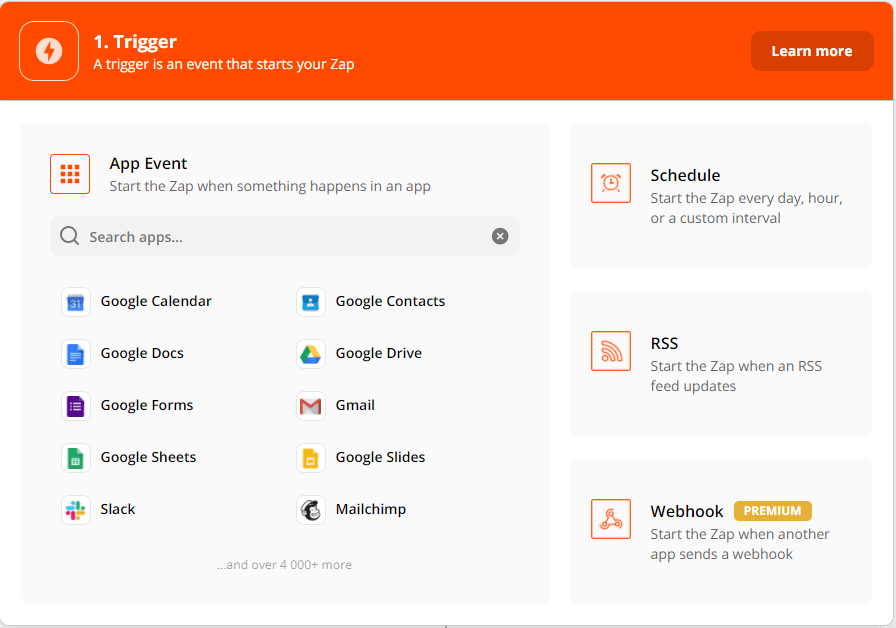Choose the Google Drive app label

point(379,353)
